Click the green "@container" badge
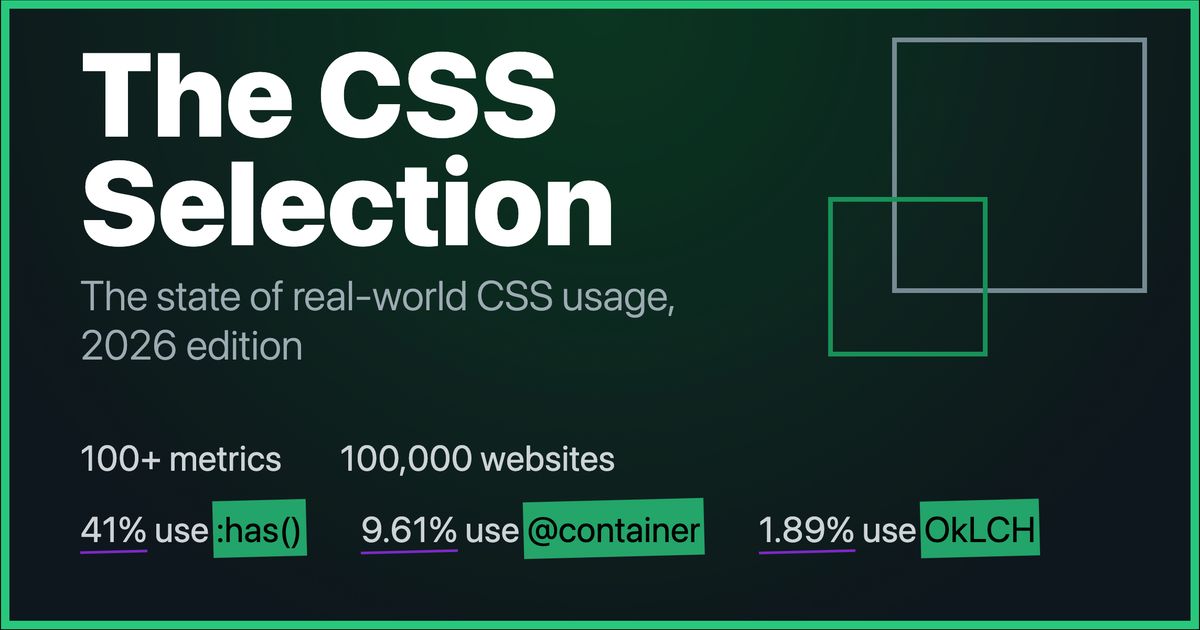 click(x=613, y=532)
